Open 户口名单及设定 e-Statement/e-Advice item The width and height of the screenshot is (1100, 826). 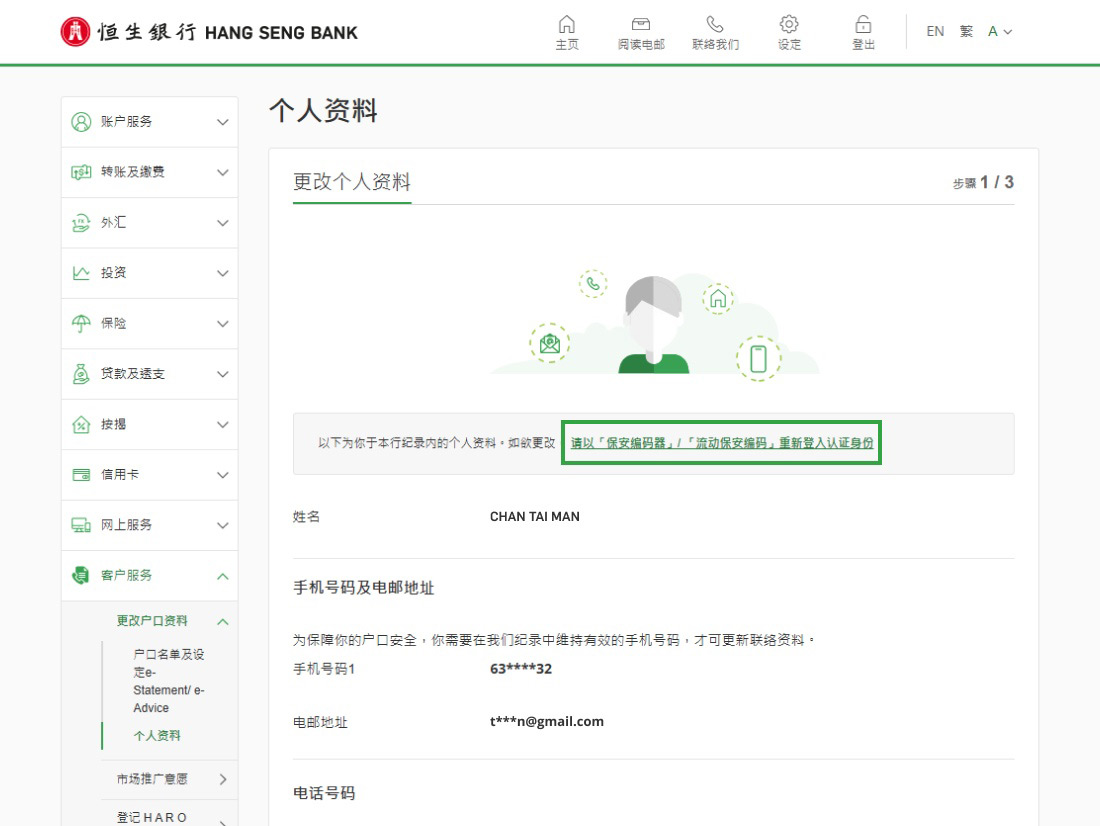tap(169, 681)
